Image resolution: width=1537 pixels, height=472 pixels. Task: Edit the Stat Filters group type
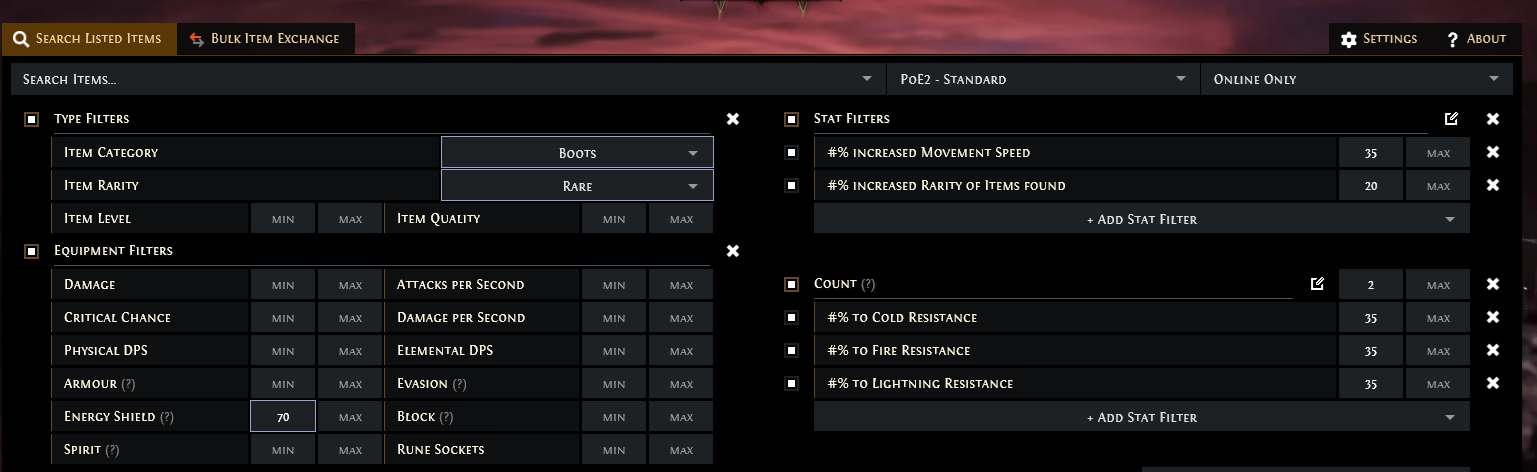point(1451,119)
